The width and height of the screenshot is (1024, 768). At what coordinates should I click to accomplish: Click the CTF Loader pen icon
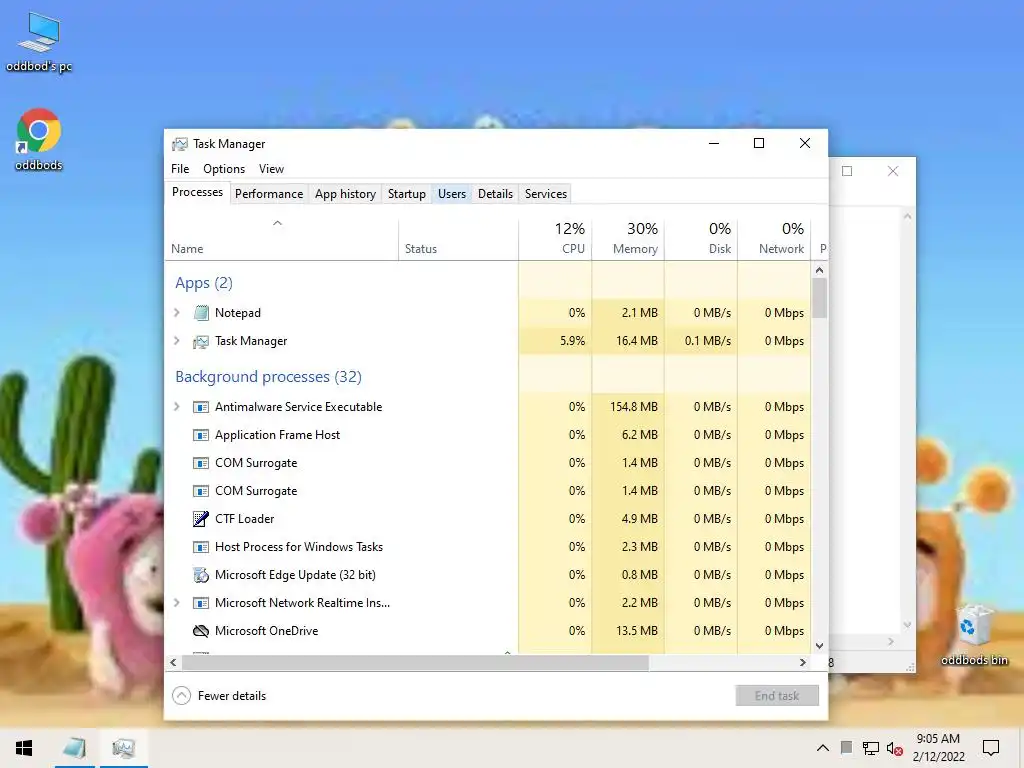(x=201, y=519)
